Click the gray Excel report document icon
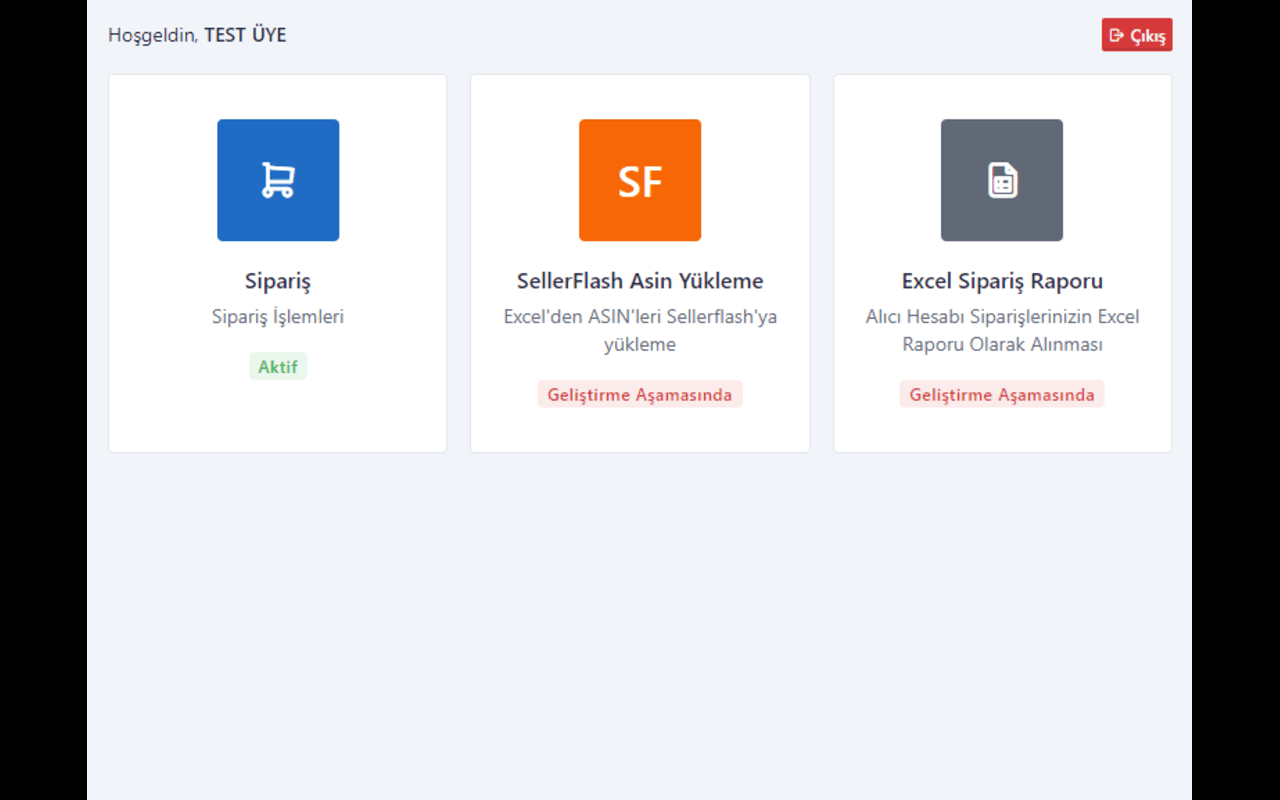Viewport: 1280px width, 800px height. pyautogui.click(x=1002, y=180)
